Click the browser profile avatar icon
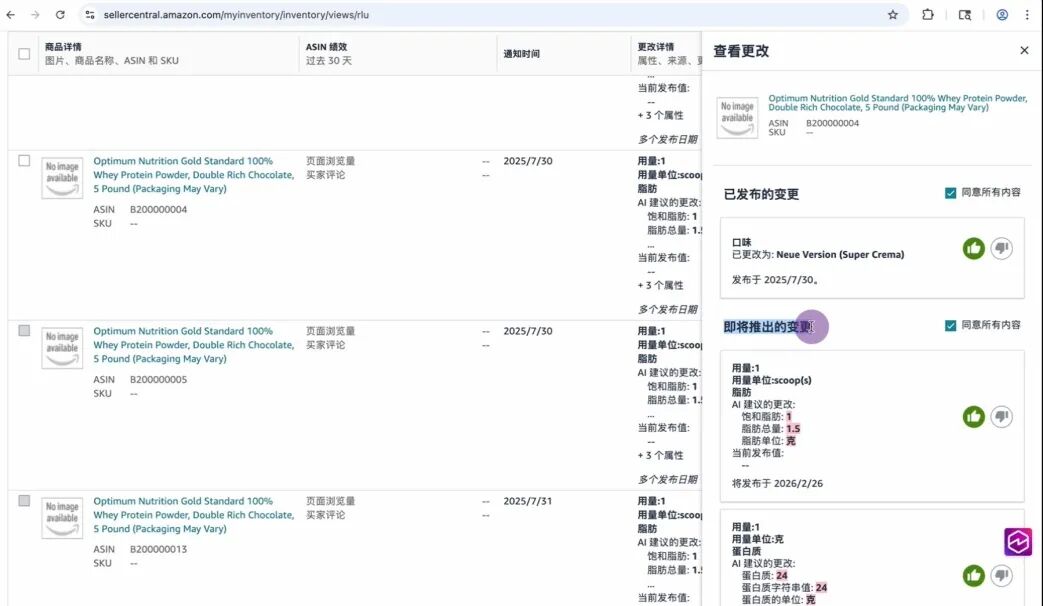Image resolution: width=1043 pixels, height=606 pixels. click(x=1001, y=15)
